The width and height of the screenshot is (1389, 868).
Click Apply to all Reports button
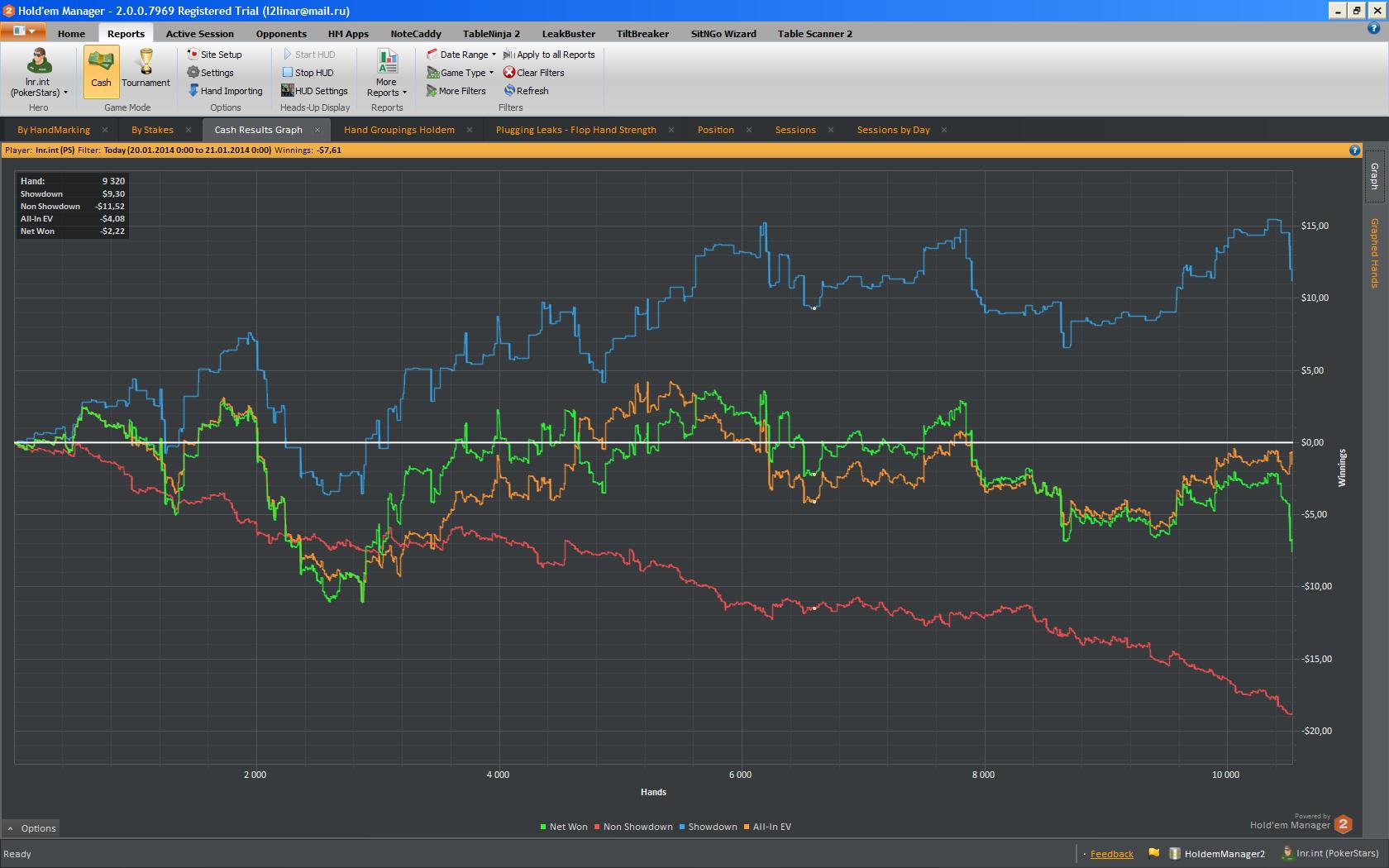tap(549, 55)
